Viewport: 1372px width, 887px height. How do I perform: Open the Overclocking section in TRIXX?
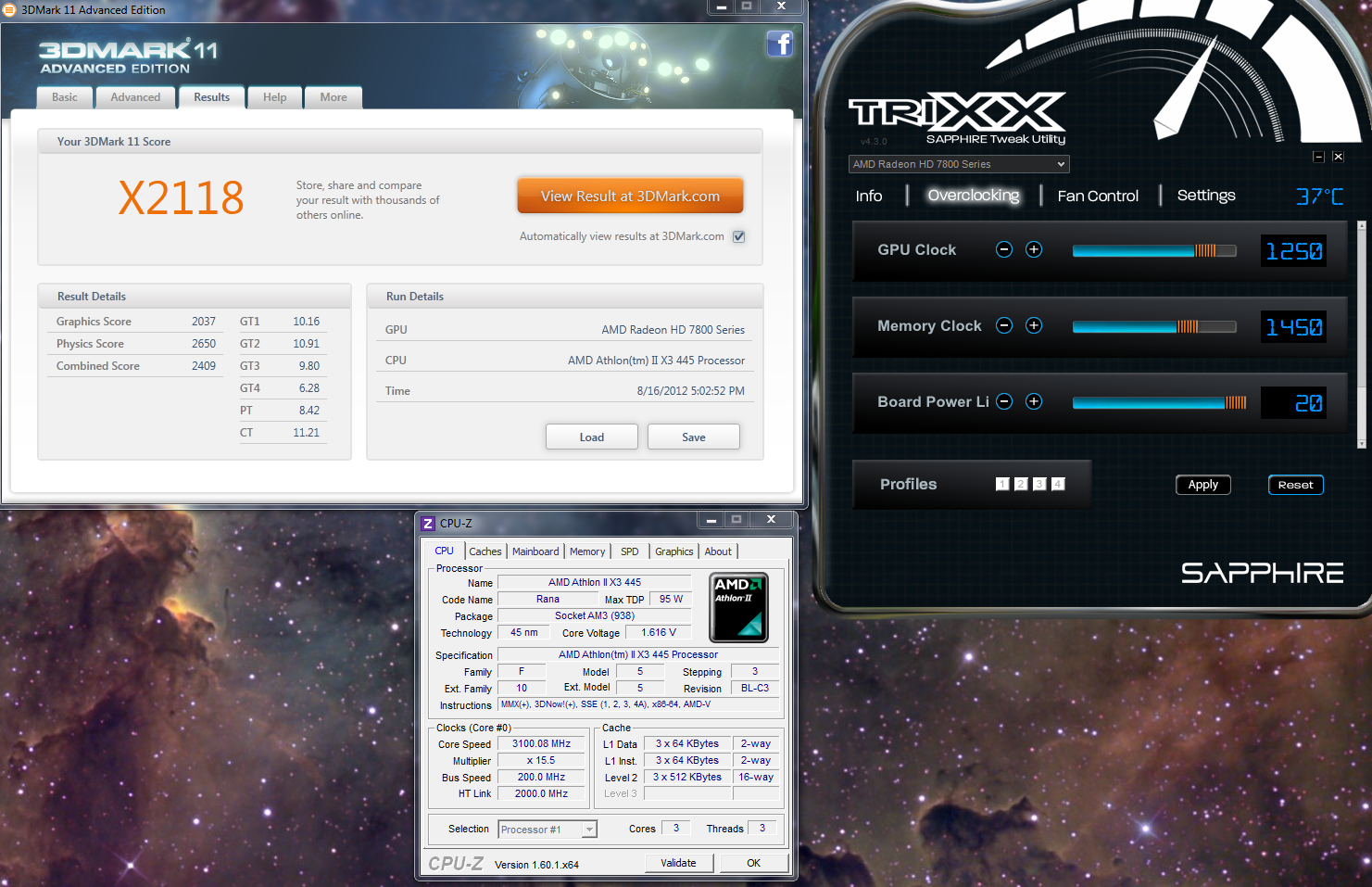pos(974,196)
